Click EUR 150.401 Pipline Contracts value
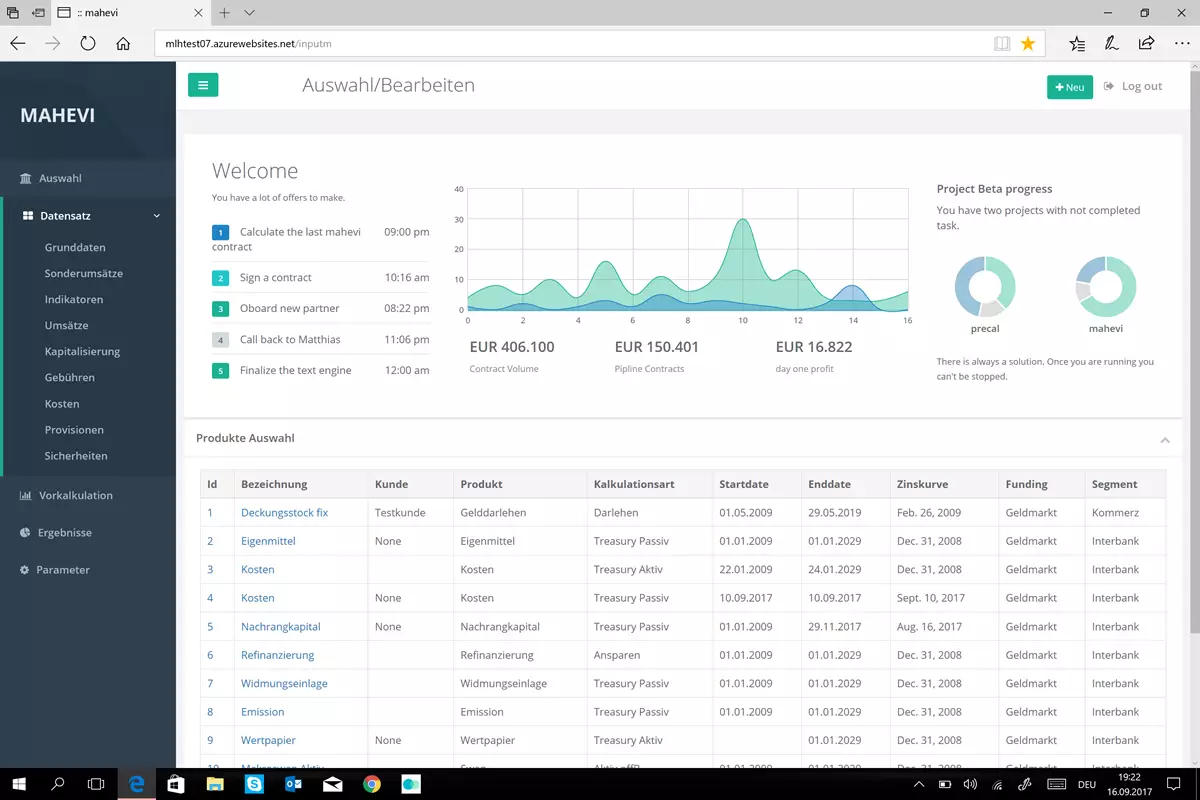Image resolution: width=1200 pixels, height=800 pixels. tap(657, 347)
